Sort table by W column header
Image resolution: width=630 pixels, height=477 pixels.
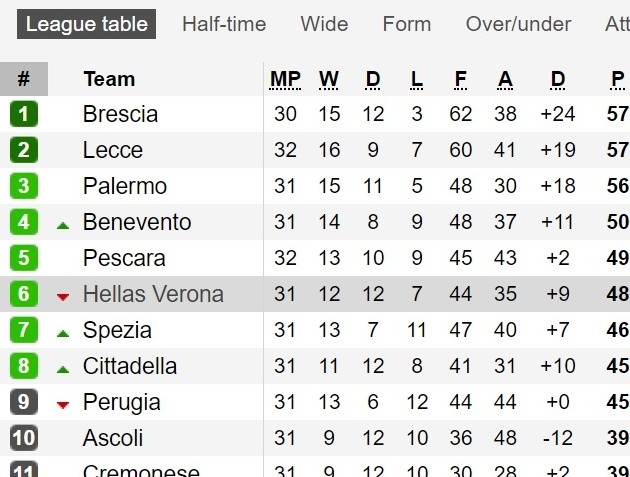coord(329,79)
